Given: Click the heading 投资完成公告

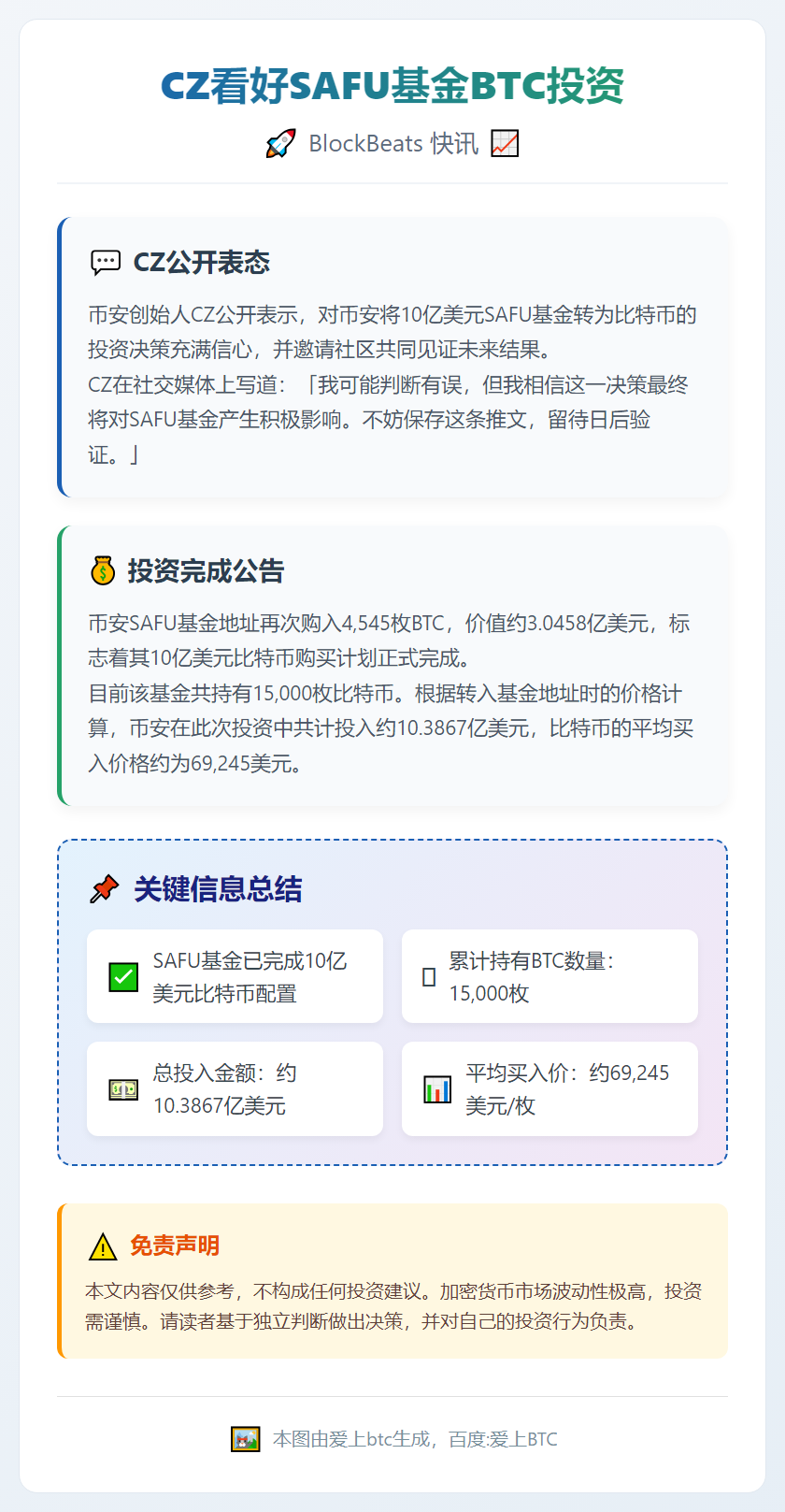Looking at the screenshot, I should pos(207,570).
